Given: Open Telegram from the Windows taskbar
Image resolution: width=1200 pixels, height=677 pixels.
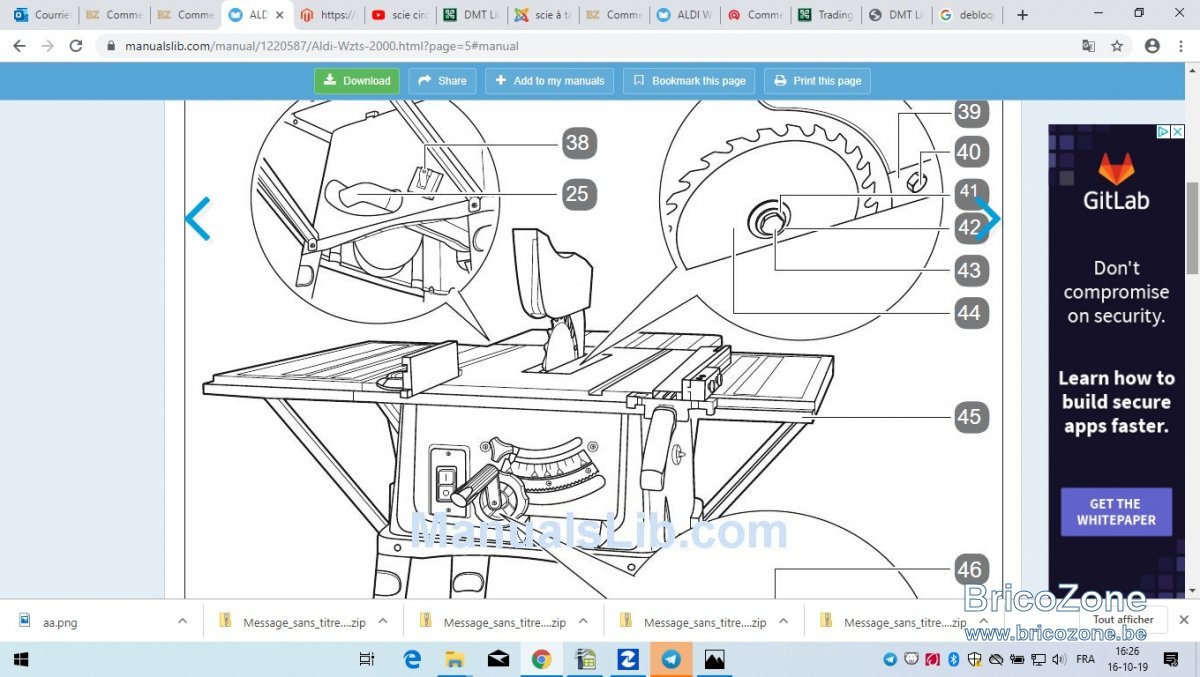Looking at the screenshot, I should click(671, 659).
